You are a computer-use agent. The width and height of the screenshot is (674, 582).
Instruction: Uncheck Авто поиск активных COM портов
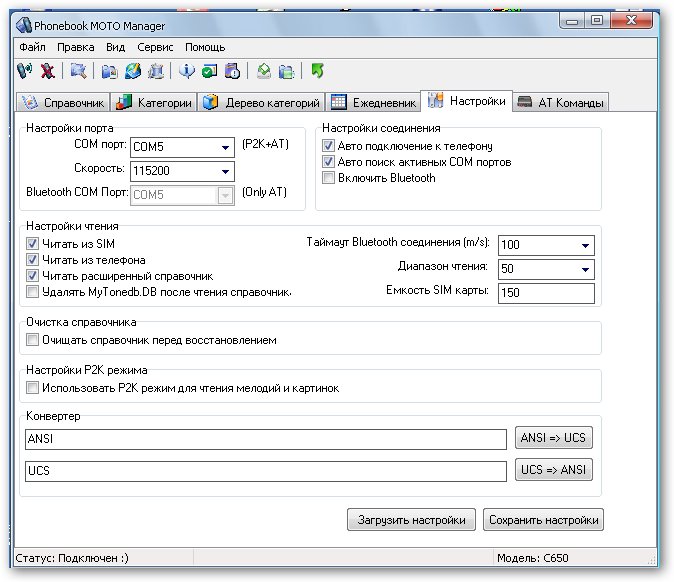pyautogui.click(x=328, y=162)
